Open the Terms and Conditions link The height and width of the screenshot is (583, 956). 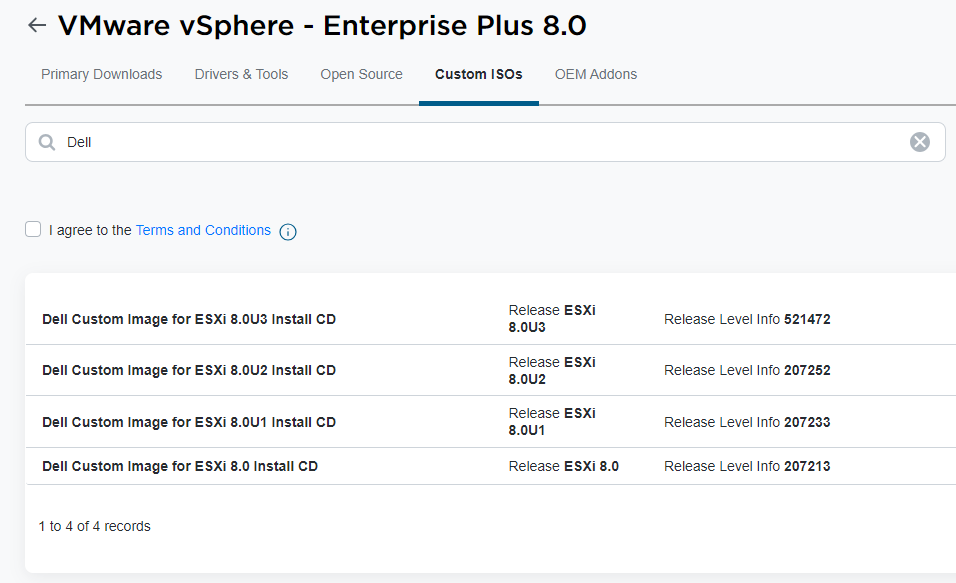[x=203, y=230]
